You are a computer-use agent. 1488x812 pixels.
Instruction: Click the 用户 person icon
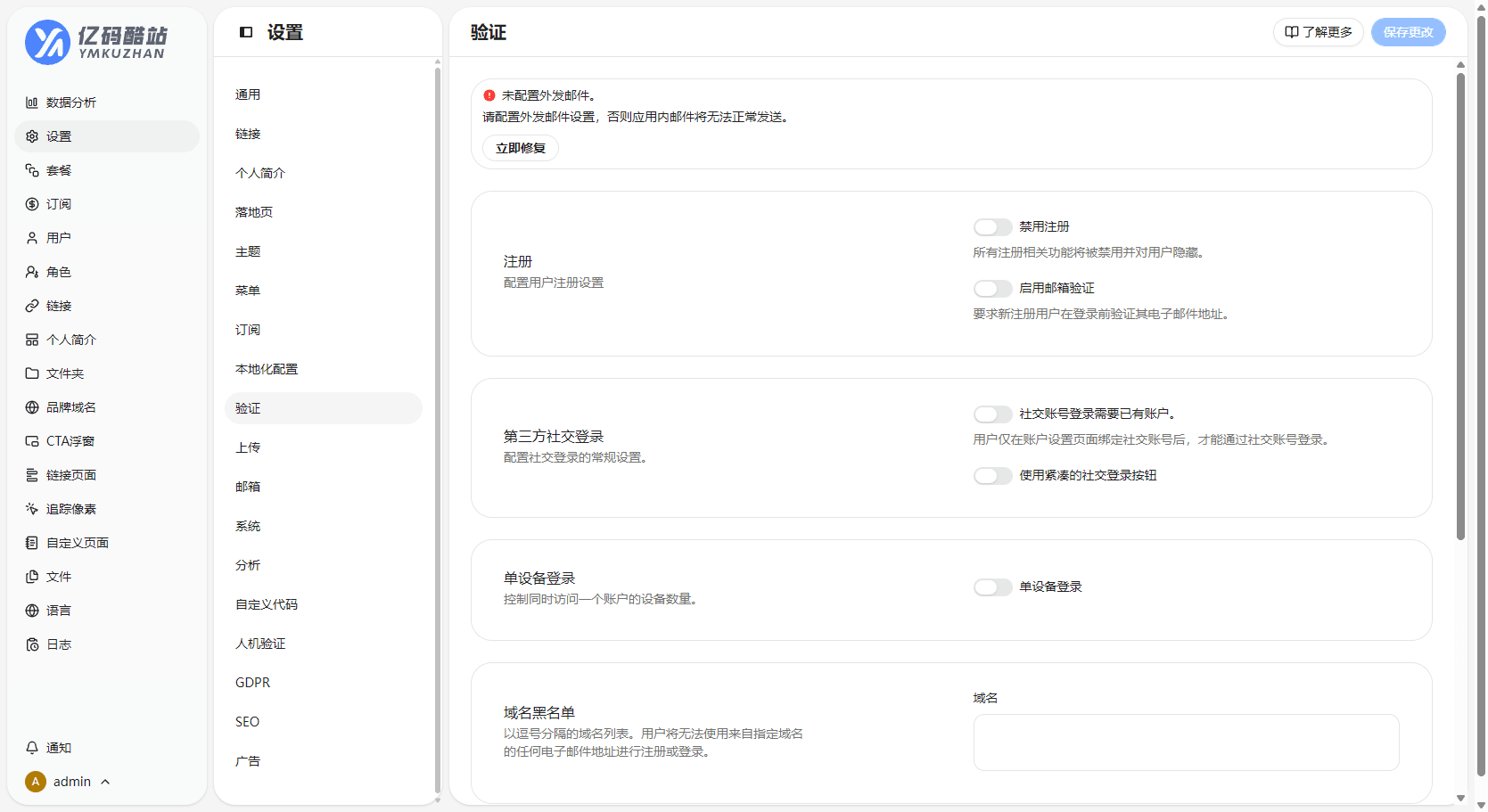(x=32, y=238)
